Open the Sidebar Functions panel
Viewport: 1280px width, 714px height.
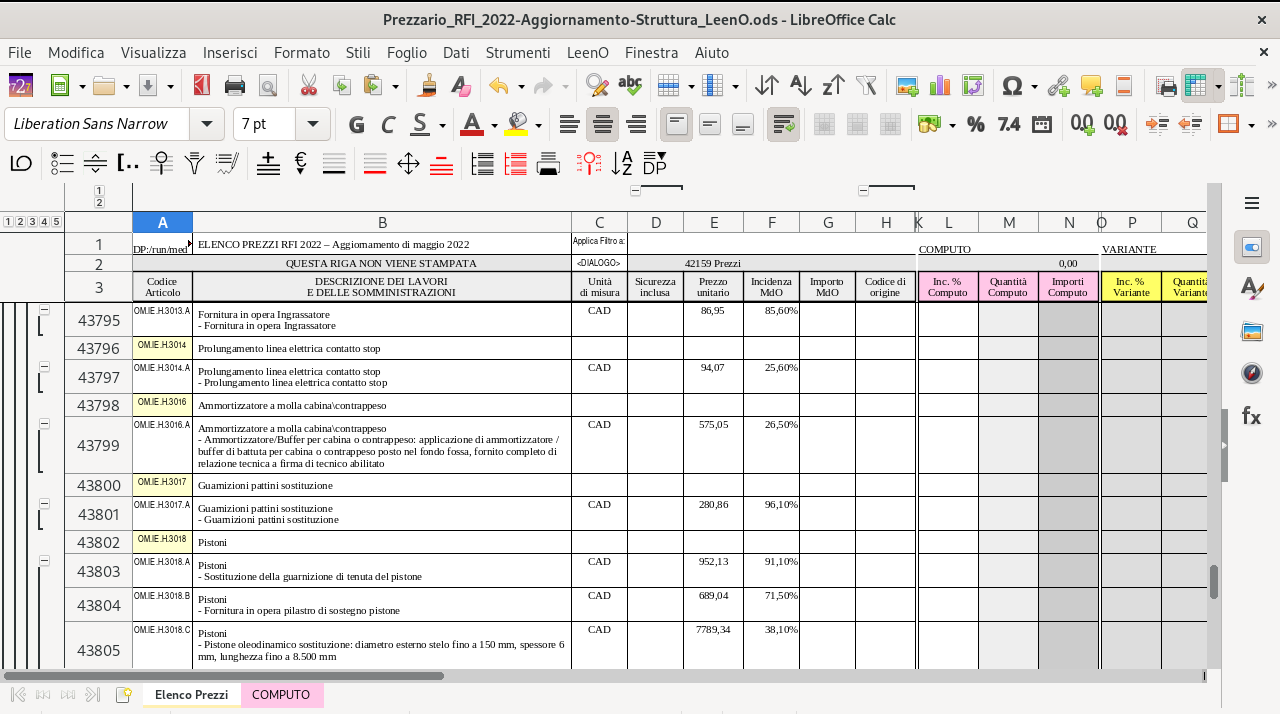click(x=1252, y=416)
